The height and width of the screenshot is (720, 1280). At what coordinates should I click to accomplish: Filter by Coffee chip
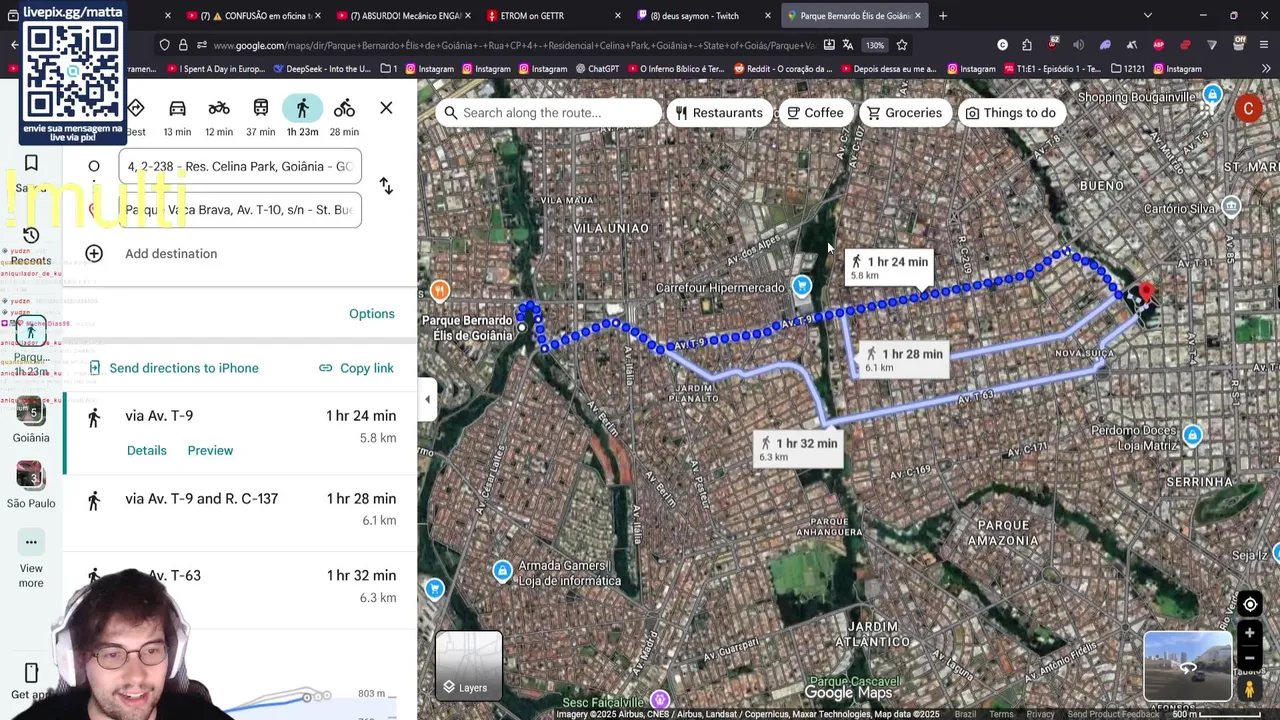pyautogui.click(x=814, y=113)
